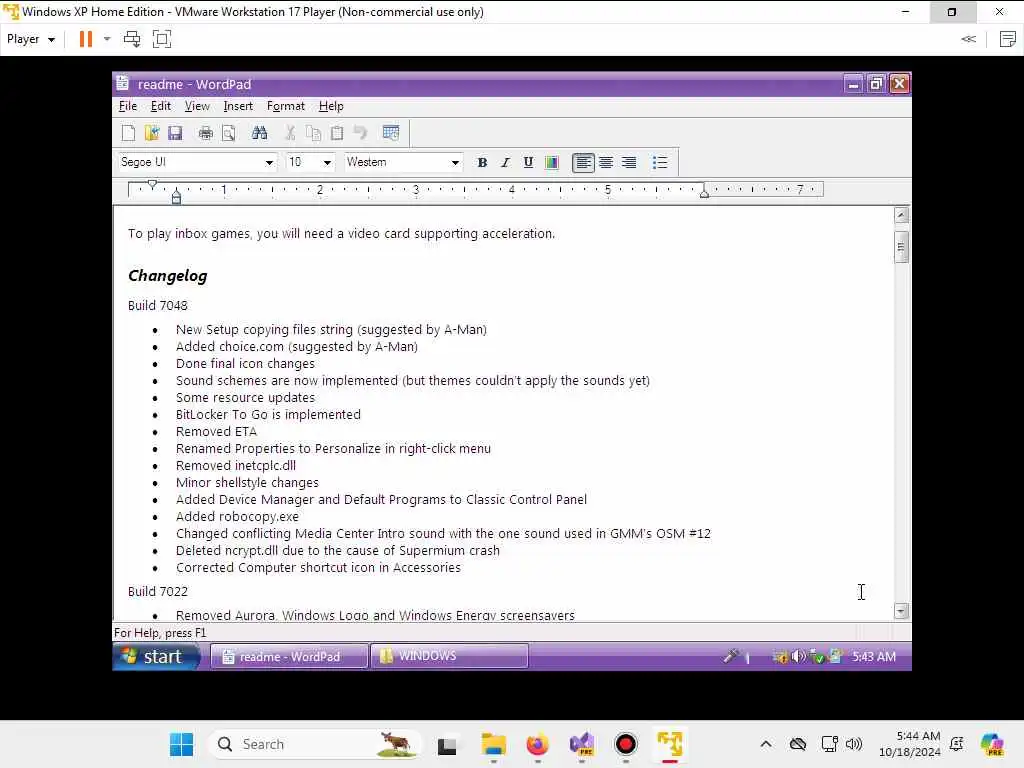Open host volume speaker icon
This screenshot has height=768, width=1024.
854,744
